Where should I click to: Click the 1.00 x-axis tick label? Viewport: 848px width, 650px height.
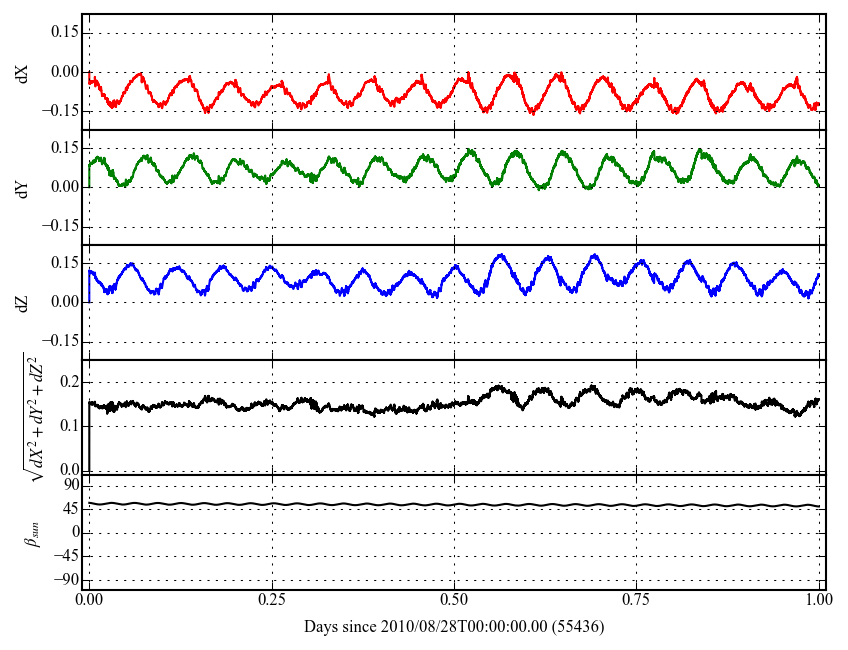818,601
